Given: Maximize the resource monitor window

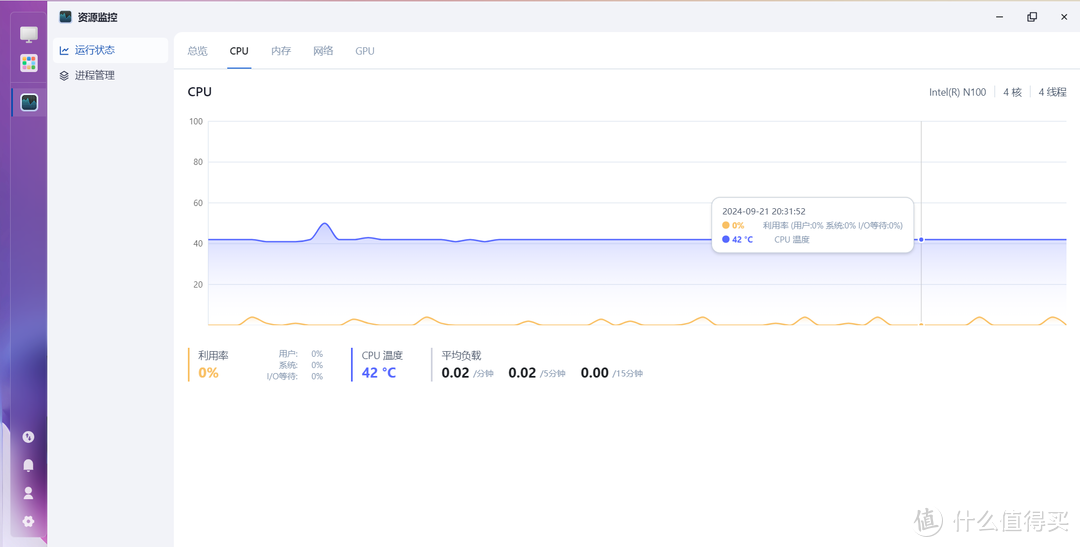Looking at the screenshot, I should coord(1032,17).
